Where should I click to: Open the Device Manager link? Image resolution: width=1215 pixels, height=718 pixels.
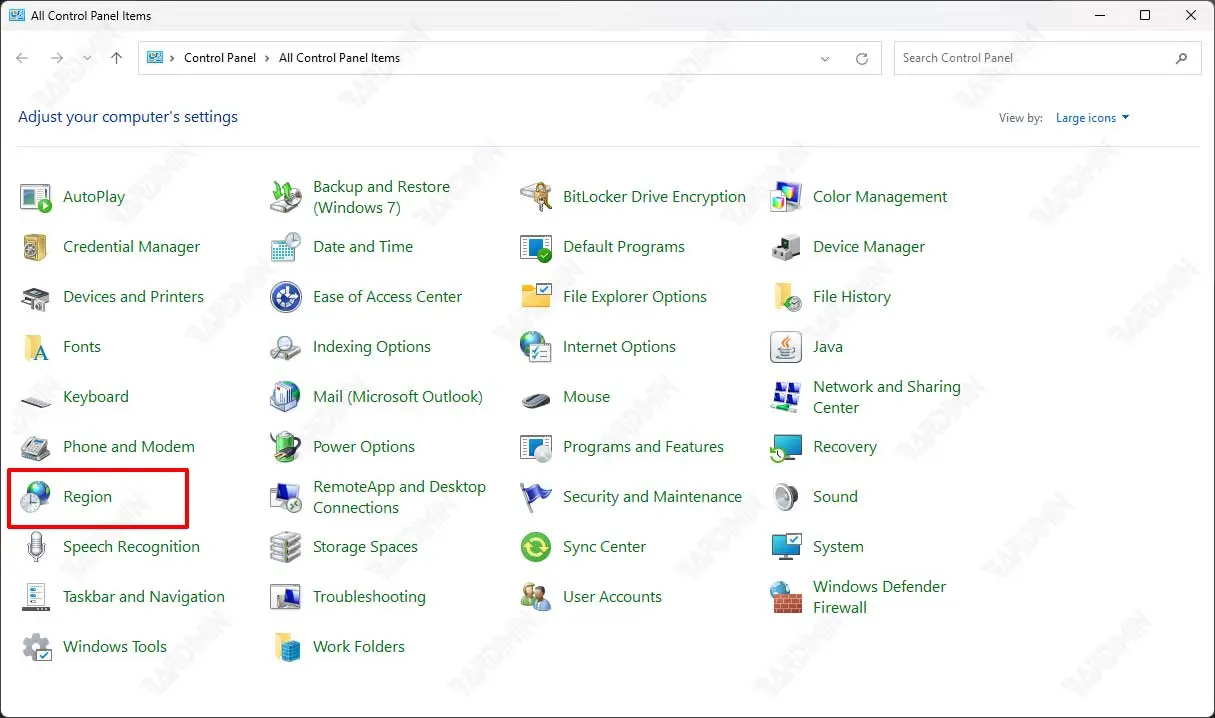click(x=868, y=247)
